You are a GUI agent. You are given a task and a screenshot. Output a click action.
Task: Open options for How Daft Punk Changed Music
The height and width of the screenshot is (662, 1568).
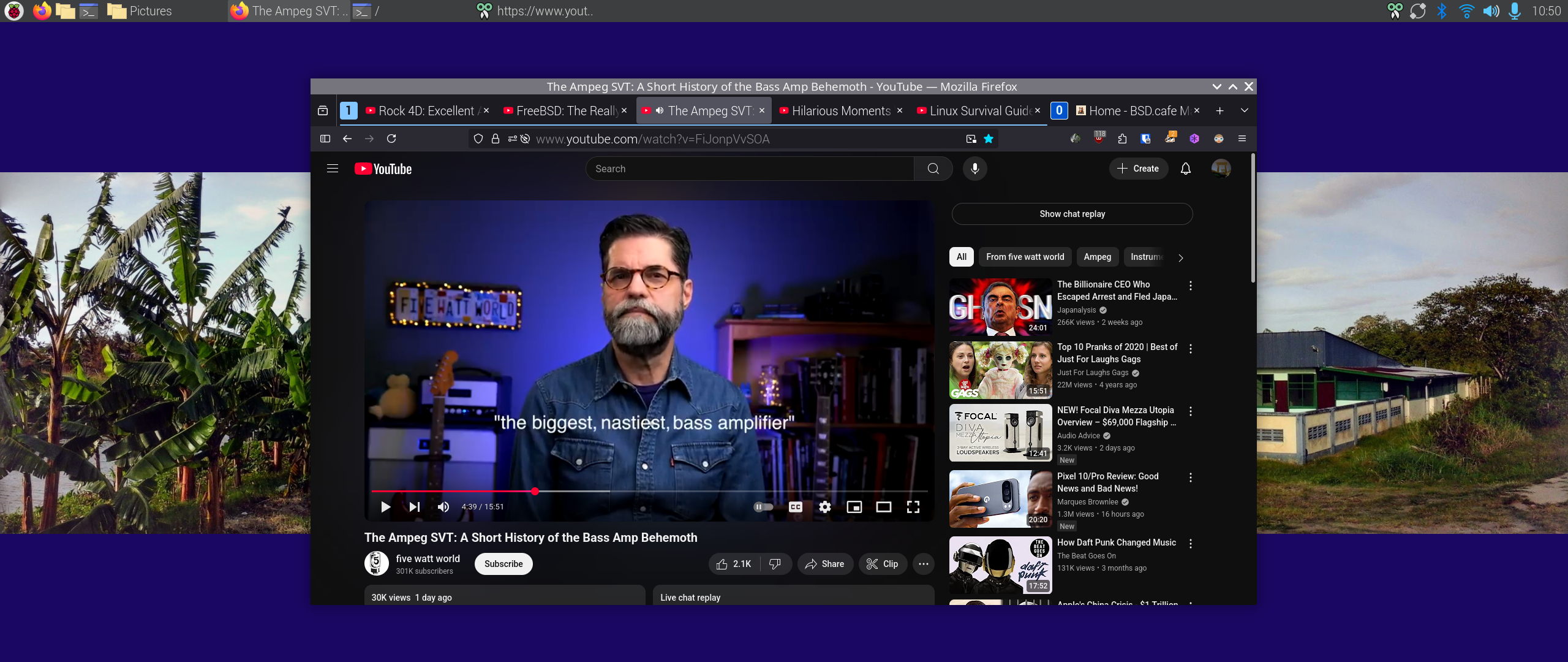1190,544
